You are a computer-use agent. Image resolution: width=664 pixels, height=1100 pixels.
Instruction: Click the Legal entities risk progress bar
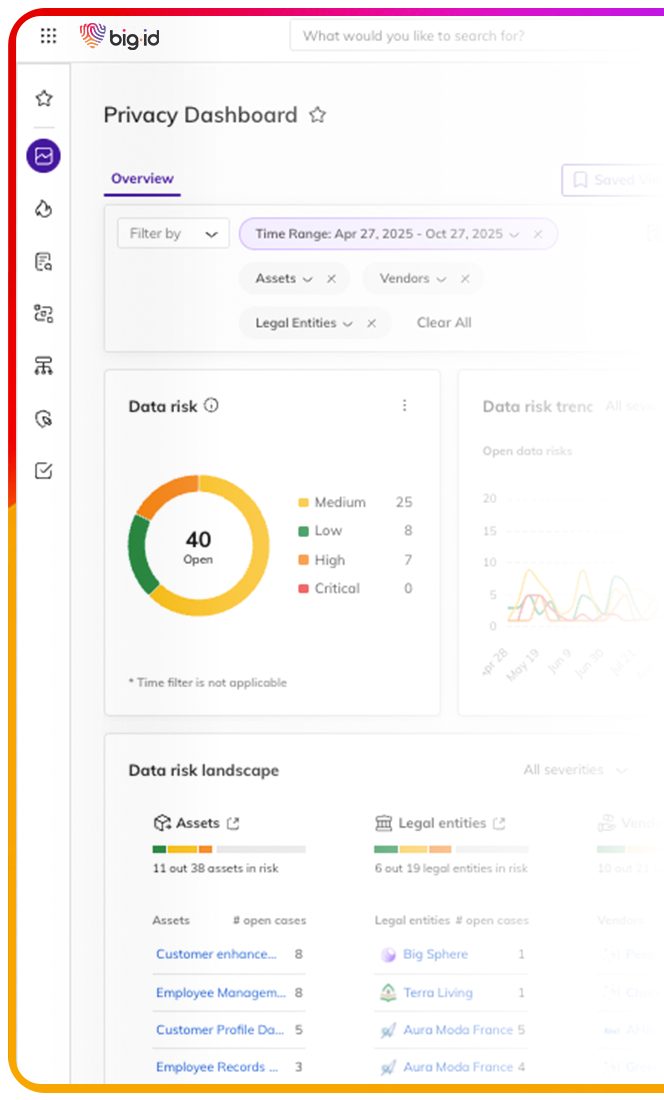(452, 849)
